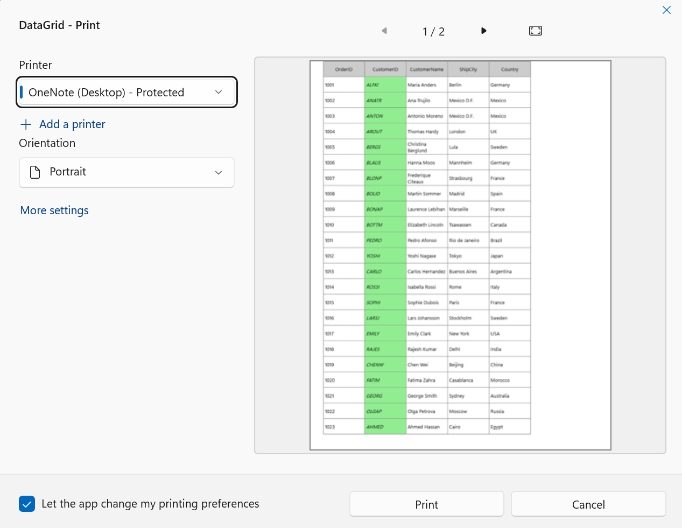Click the Argentina cell in the preview
The image size is (682, 528).
tap(510, 271)
